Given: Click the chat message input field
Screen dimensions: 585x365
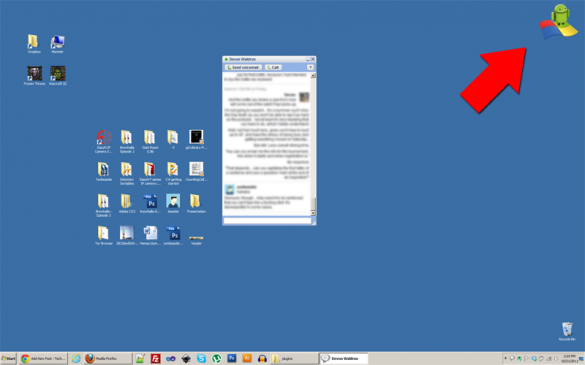Looking at the screenshot, I should [267, 221].
